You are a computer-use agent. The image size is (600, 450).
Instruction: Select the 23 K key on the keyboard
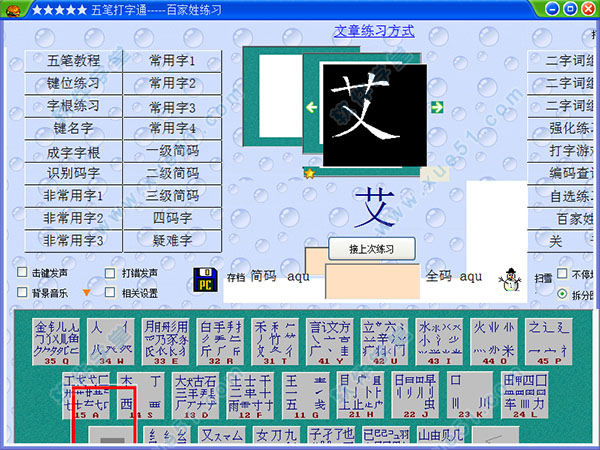pos(470,396)
